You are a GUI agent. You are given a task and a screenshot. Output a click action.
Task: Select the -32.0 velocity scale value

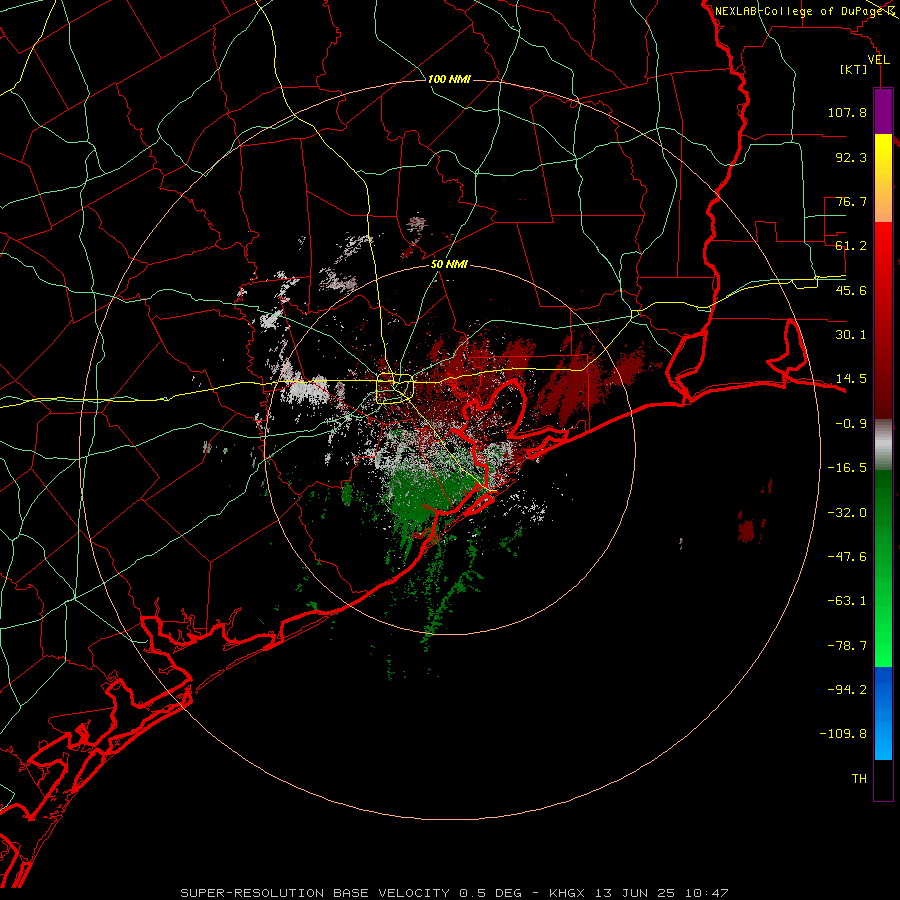click(847, 513)
